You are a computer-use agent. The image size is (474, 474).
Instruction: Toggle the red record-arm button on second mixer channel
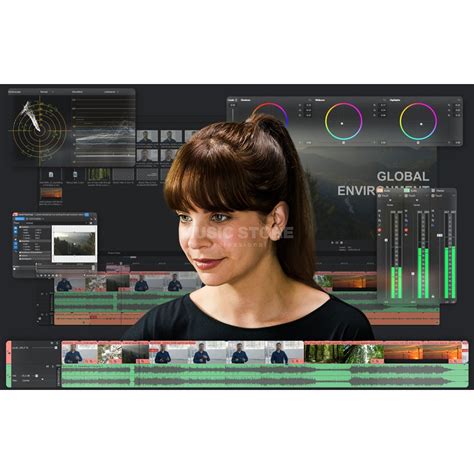[406, 230]
